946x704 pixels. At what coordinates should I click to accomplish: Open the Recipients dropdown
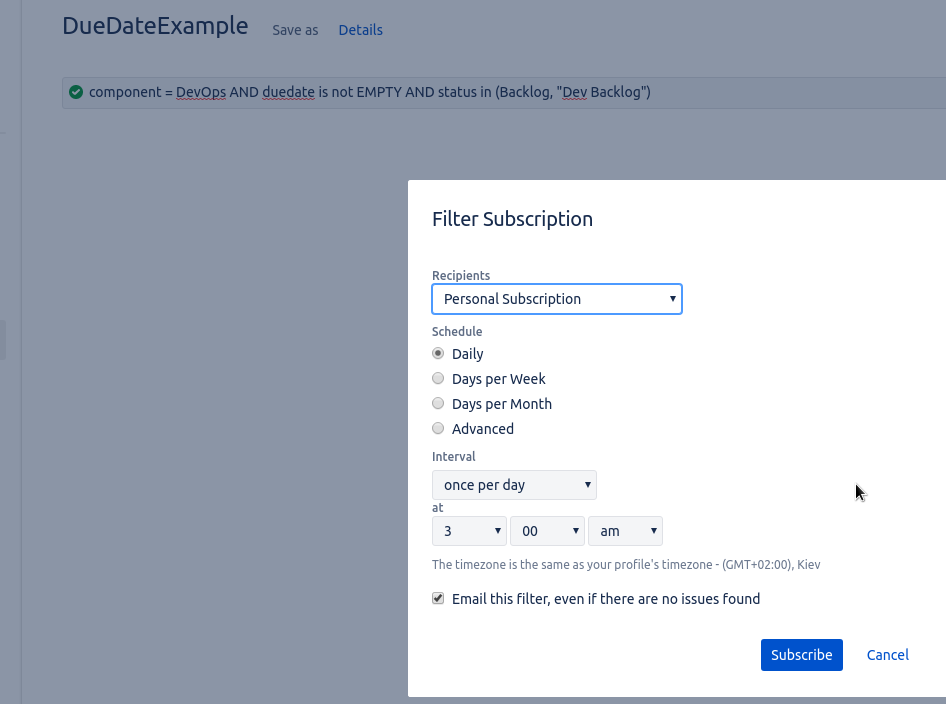point(557,299)
